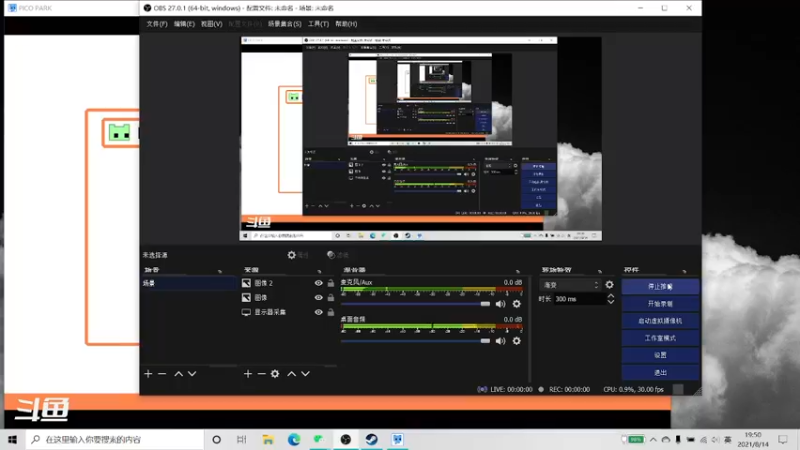Open the 渐变 transition type dropdown

[570, 285]
